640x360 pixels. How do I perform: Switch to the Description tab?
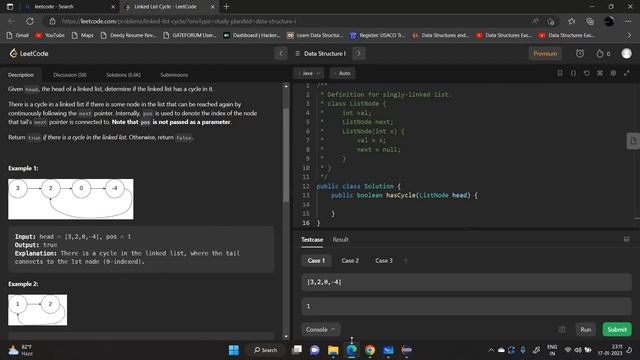21,75
